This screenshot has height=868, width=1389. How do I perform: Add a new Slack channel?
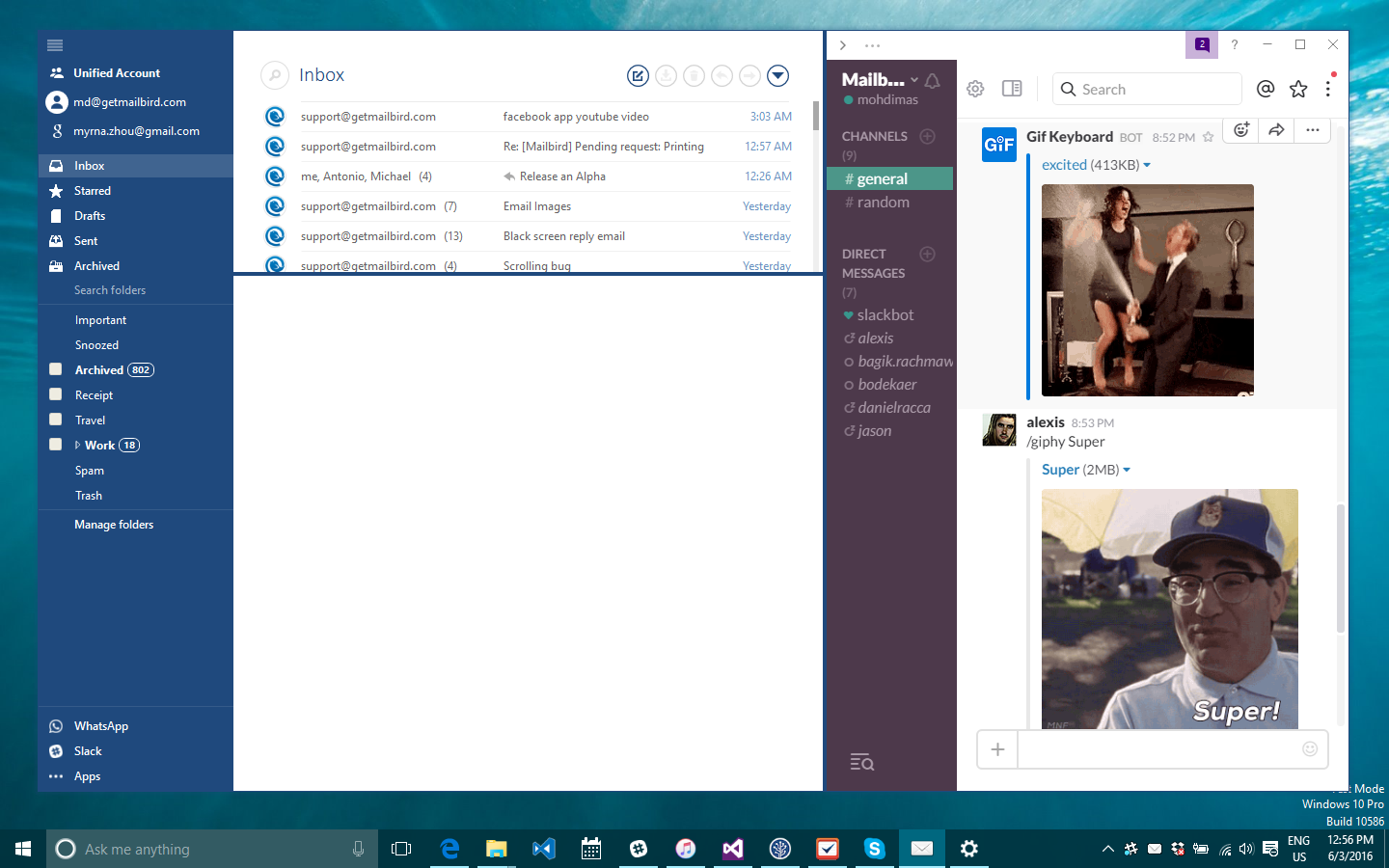[x=927, y=136]
